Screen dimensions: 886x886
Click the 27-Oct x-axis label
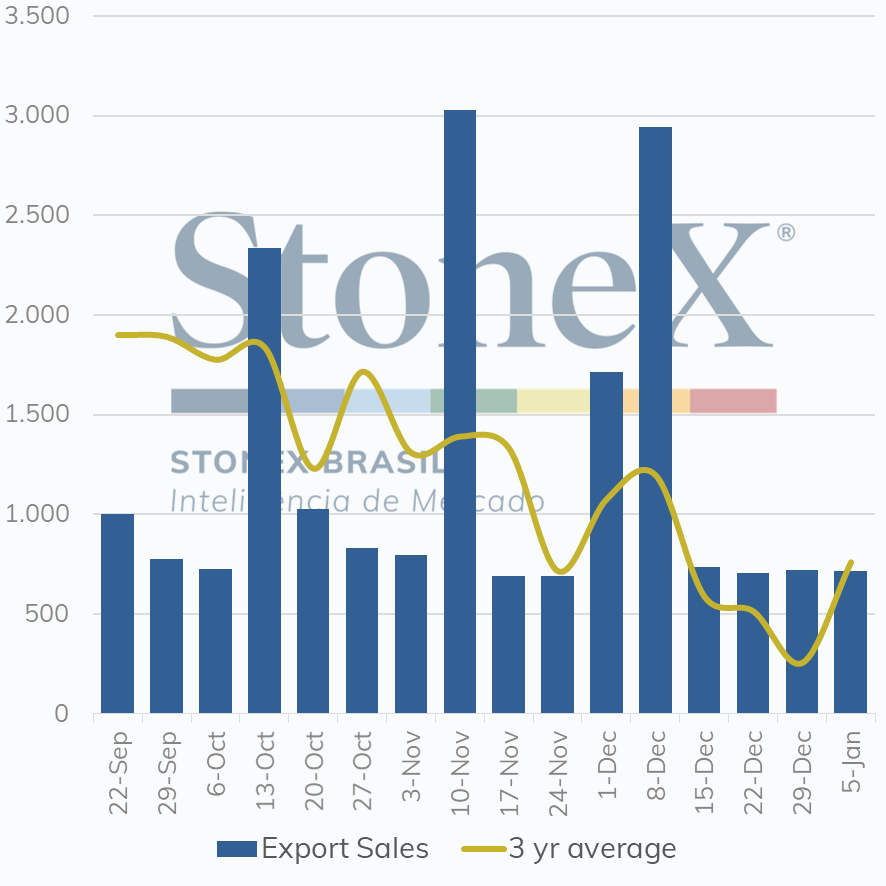click(x=363, y=771)
